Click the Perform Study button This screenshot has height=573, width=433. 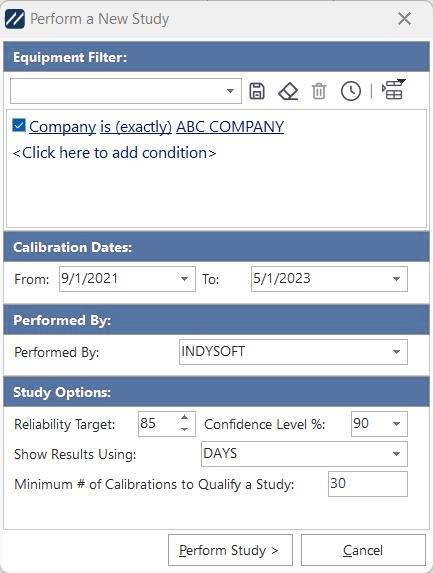coord(230,550)
